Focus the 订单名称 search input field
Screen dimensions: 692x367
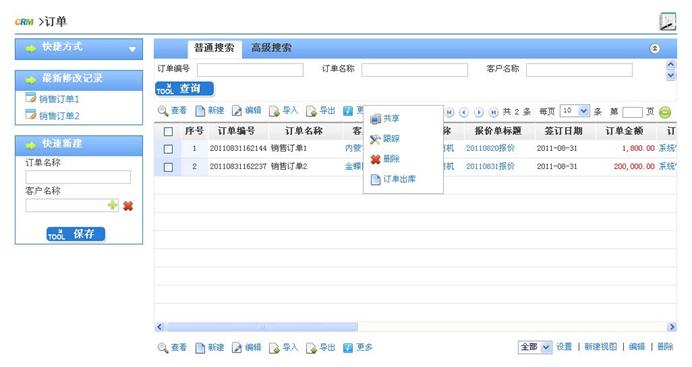(x=414, y=70)
